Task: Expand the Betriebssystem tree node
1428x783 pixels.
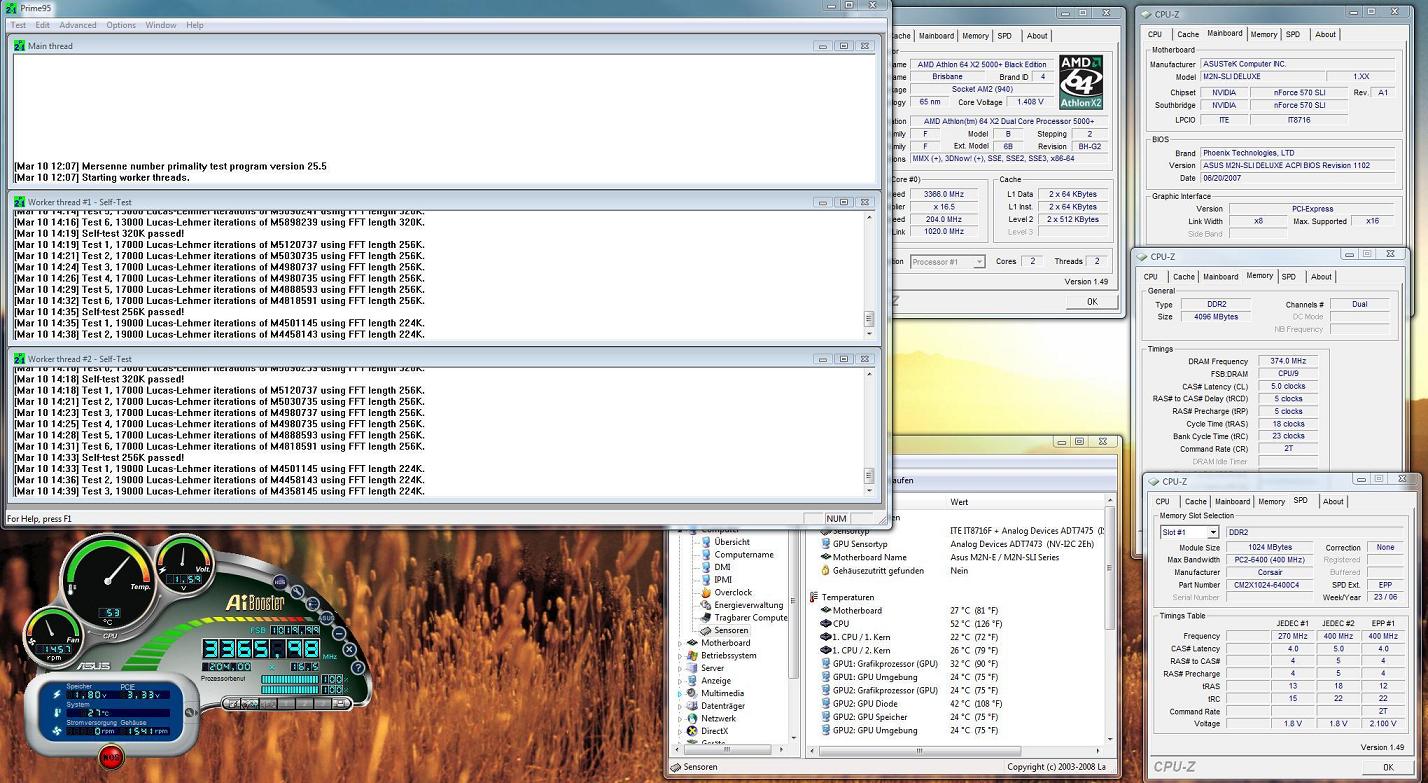Action: 679,656
